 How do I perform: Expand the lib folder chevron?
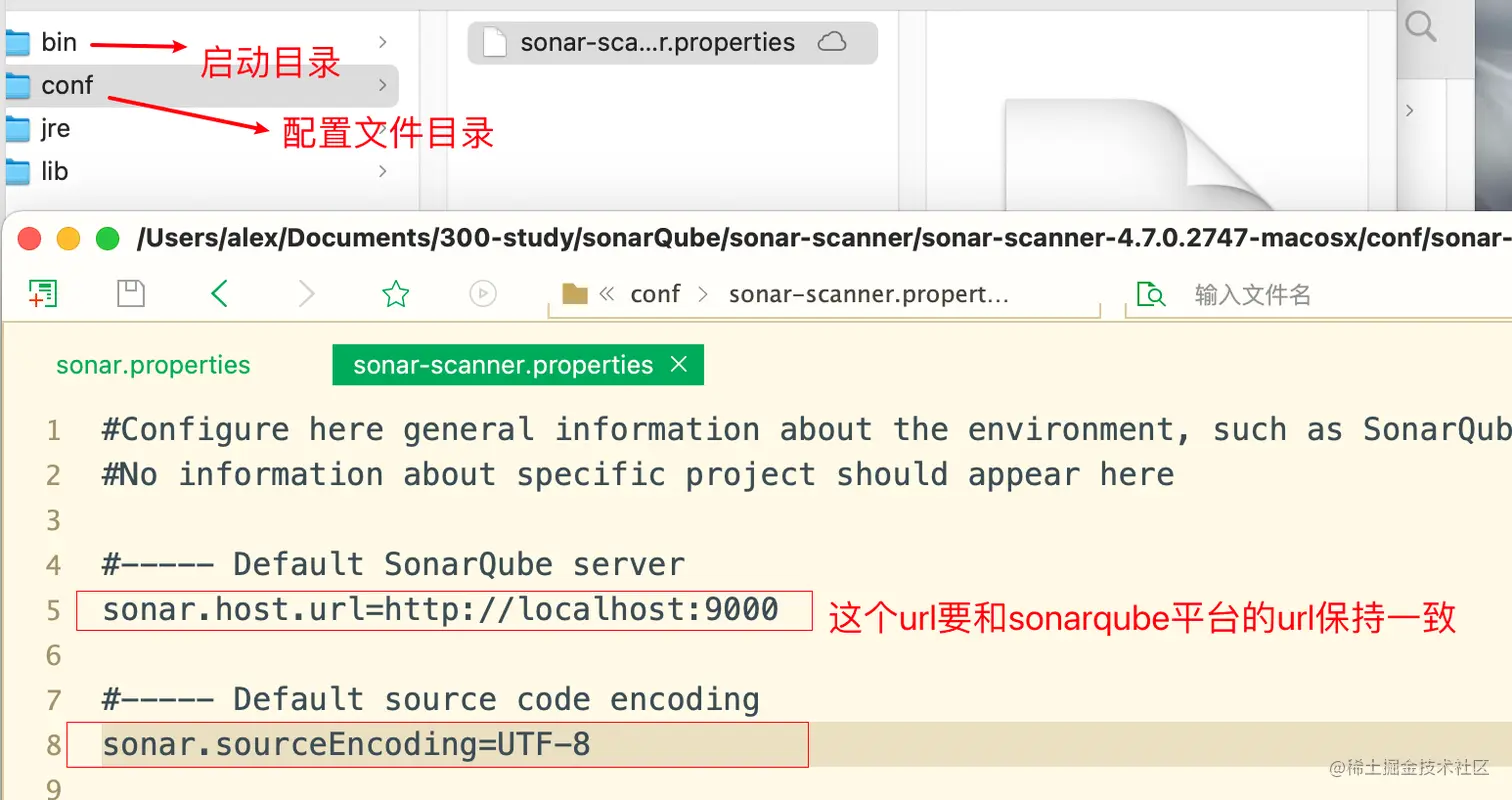(x=383, y=171)
